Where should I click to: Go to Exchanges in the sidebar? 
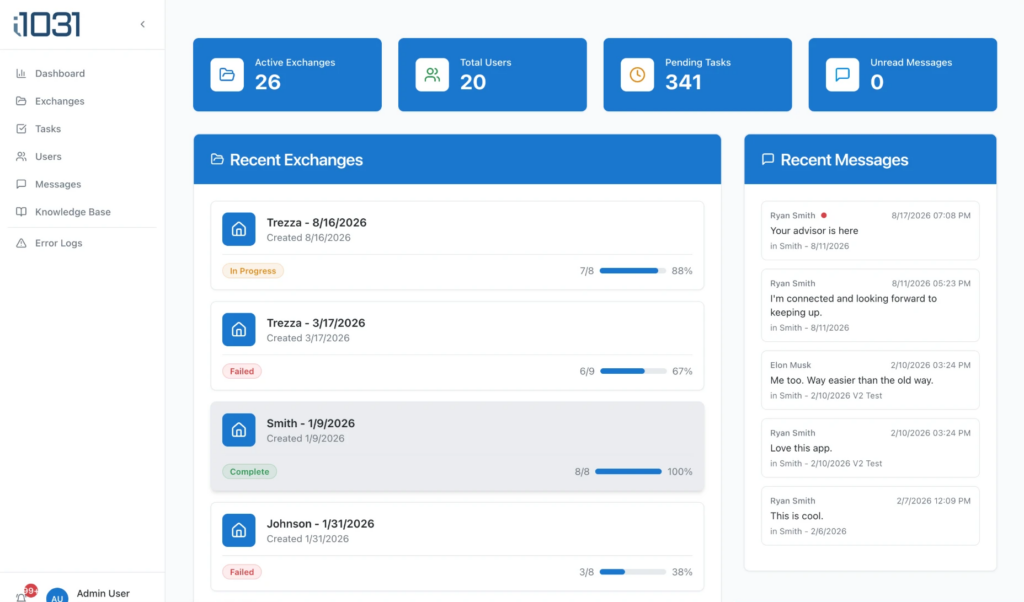click(82, 101)
